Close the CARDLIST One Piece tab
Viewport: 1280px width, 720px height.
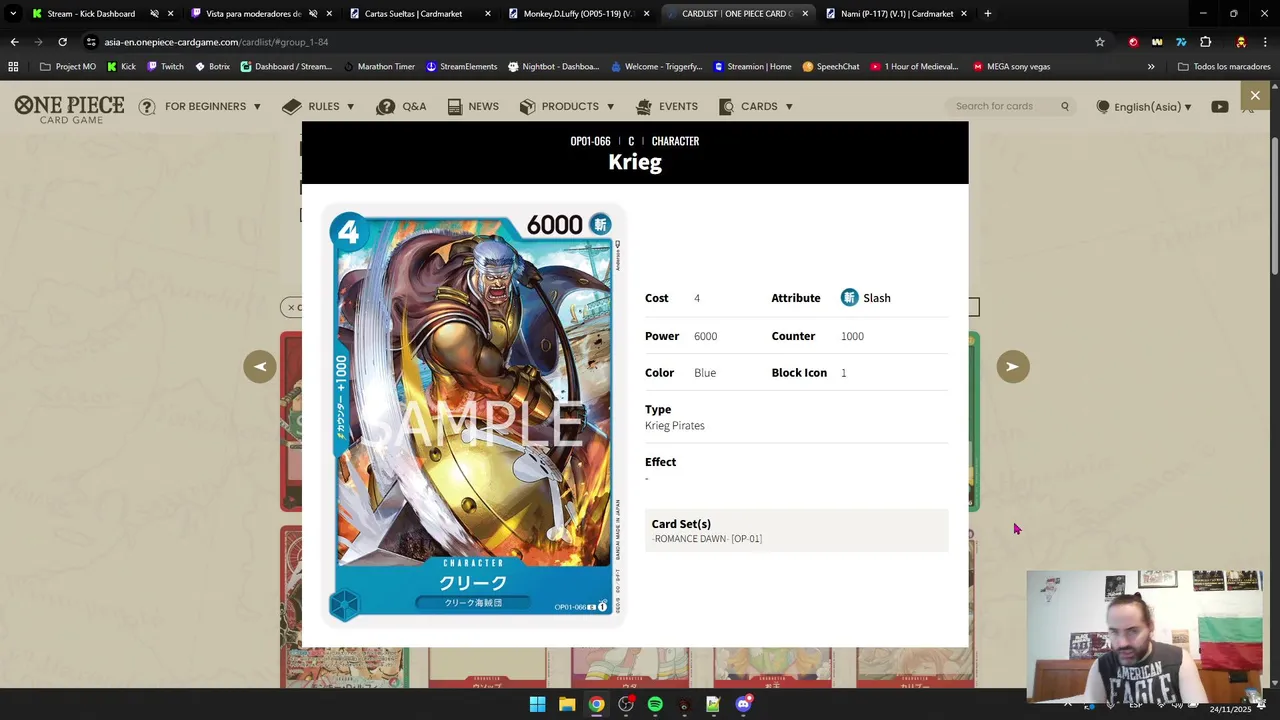(x=805, y=14)
